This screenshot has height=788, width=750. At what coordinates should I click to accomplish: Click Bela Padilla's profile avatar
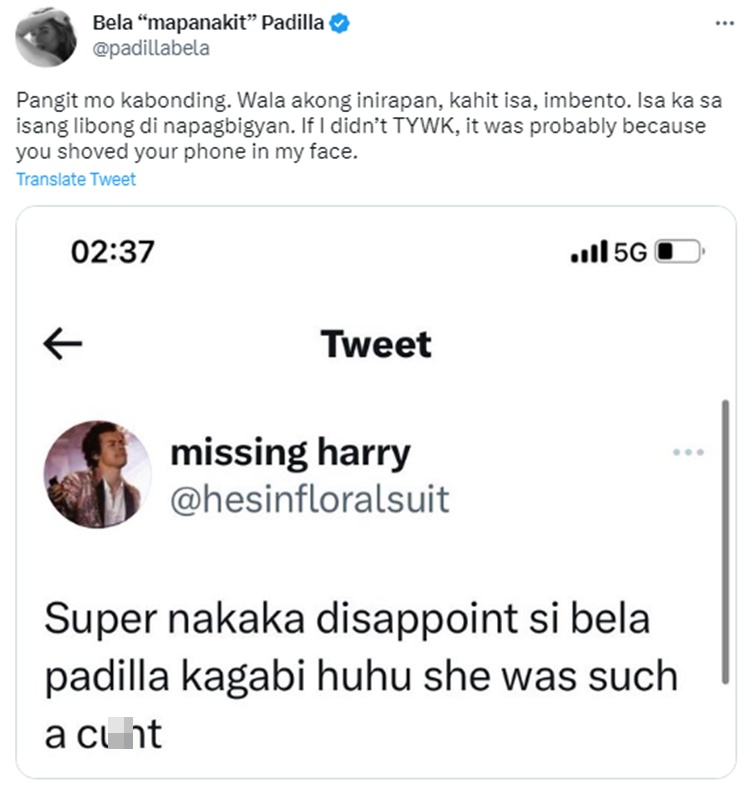[x=46, y=36]
